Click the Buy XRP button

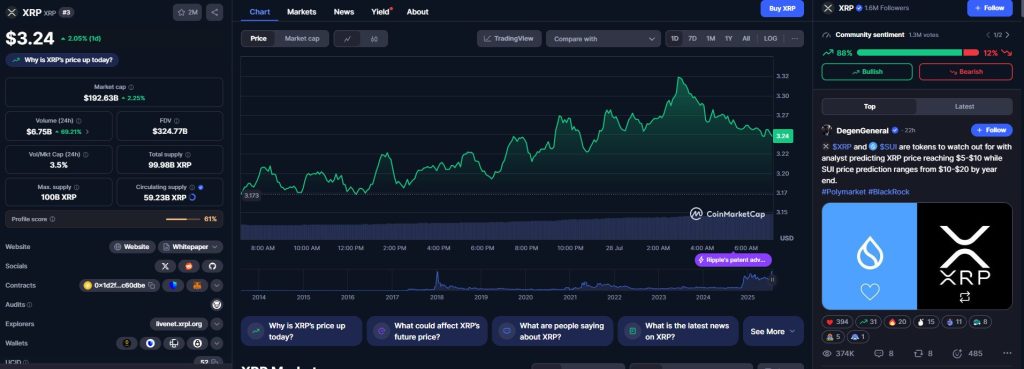click(x=782, y=8)
